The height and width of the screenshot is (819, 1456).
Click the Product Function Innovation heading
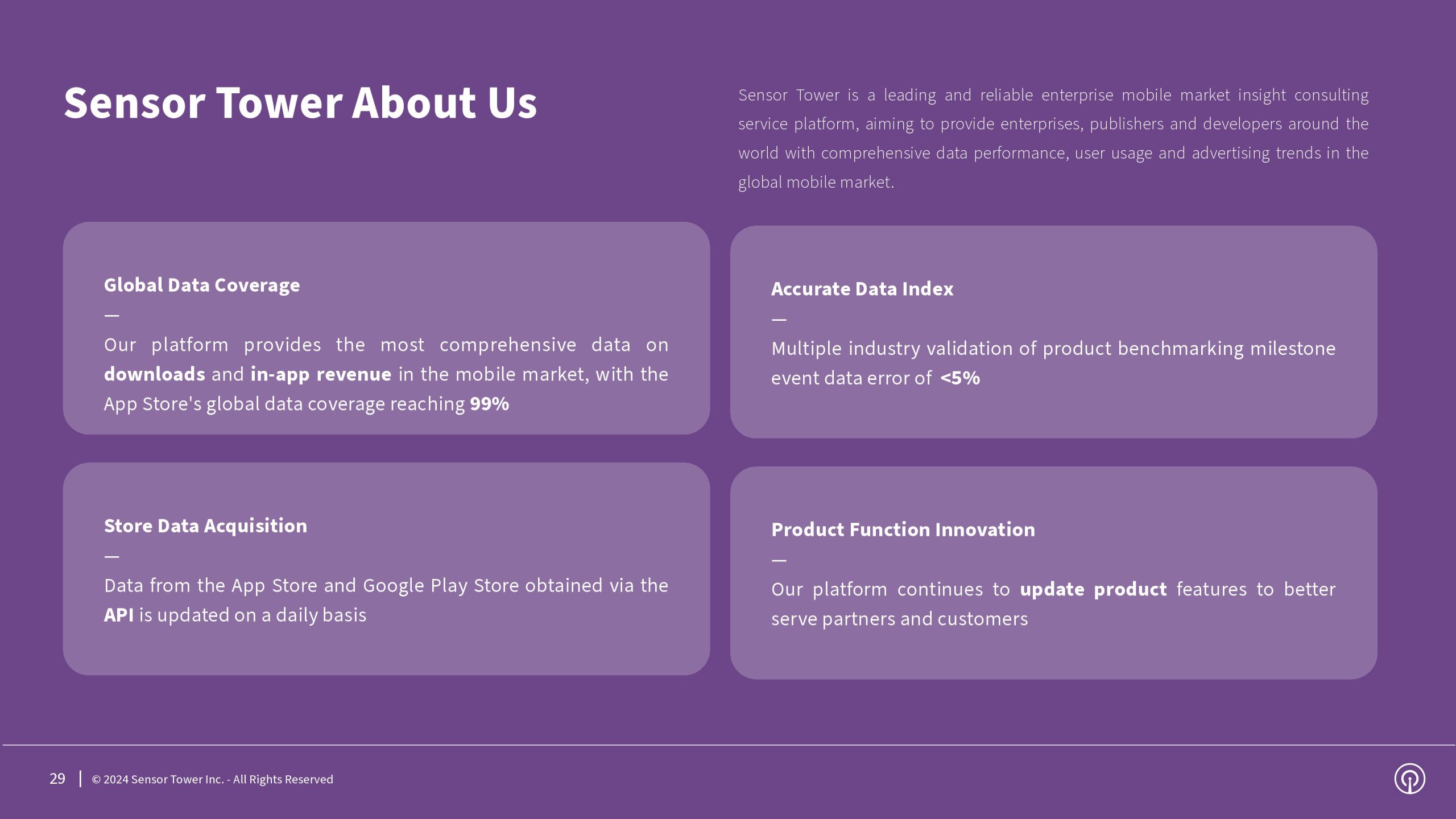[903, 530]
